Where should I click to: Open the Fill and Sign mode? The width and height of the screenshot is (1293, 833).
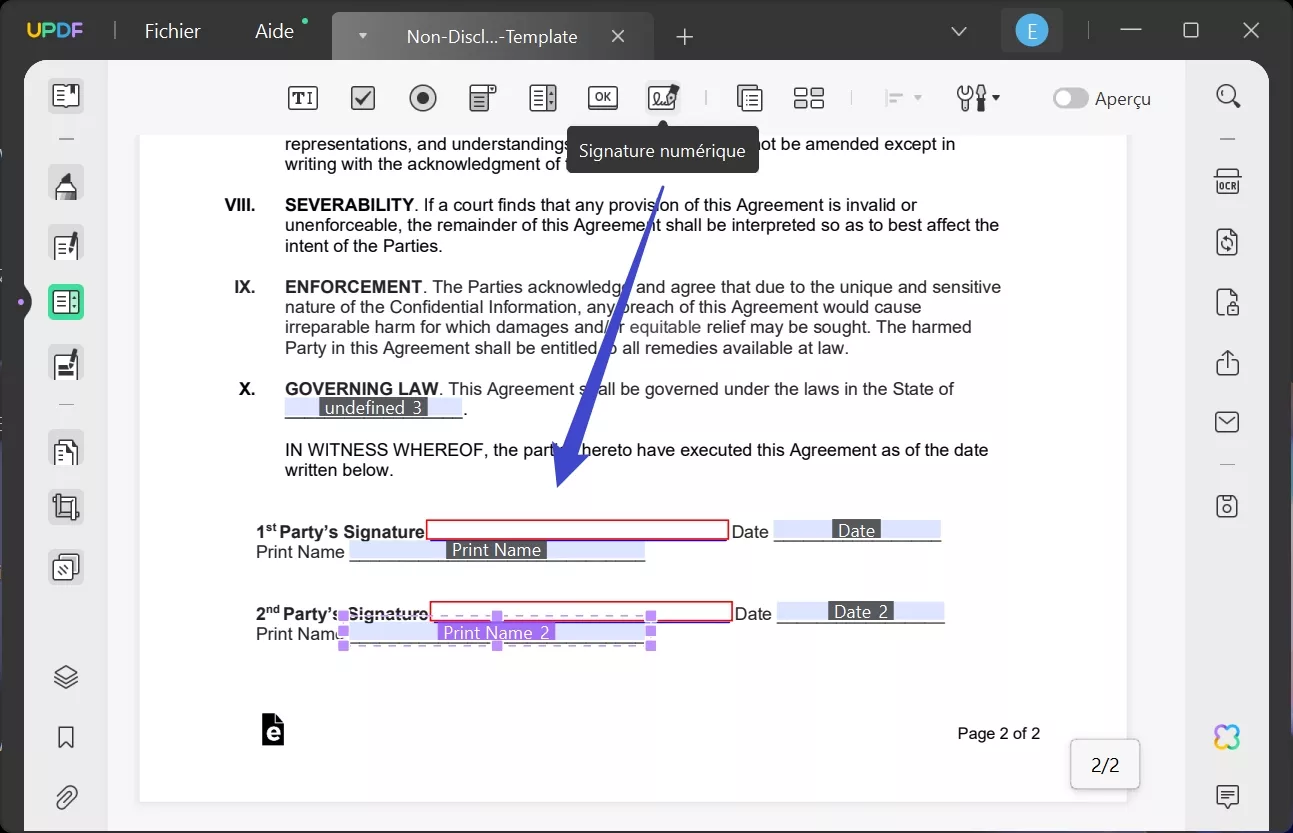tap(66, 364)
